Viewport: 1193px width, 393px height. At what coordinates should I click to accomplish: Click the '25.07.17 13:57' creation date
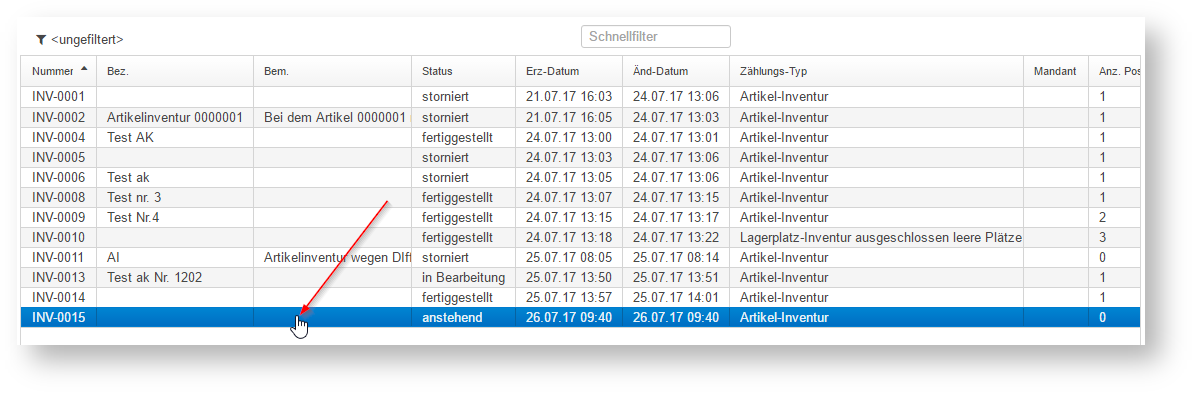[569, 297]
